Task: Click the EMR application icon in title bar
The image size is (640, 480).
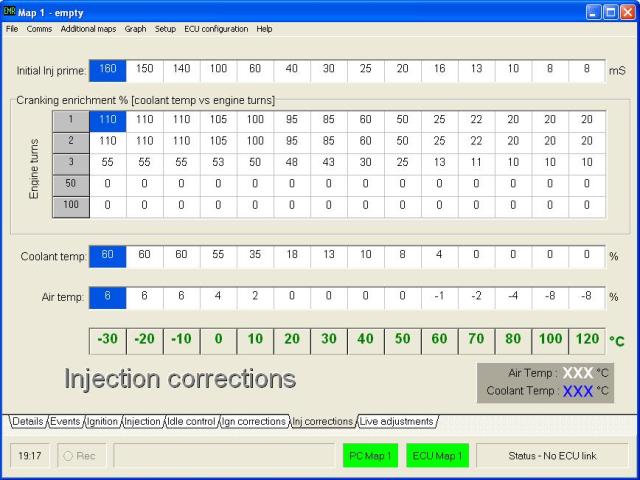Action: [x=10, y=10]
